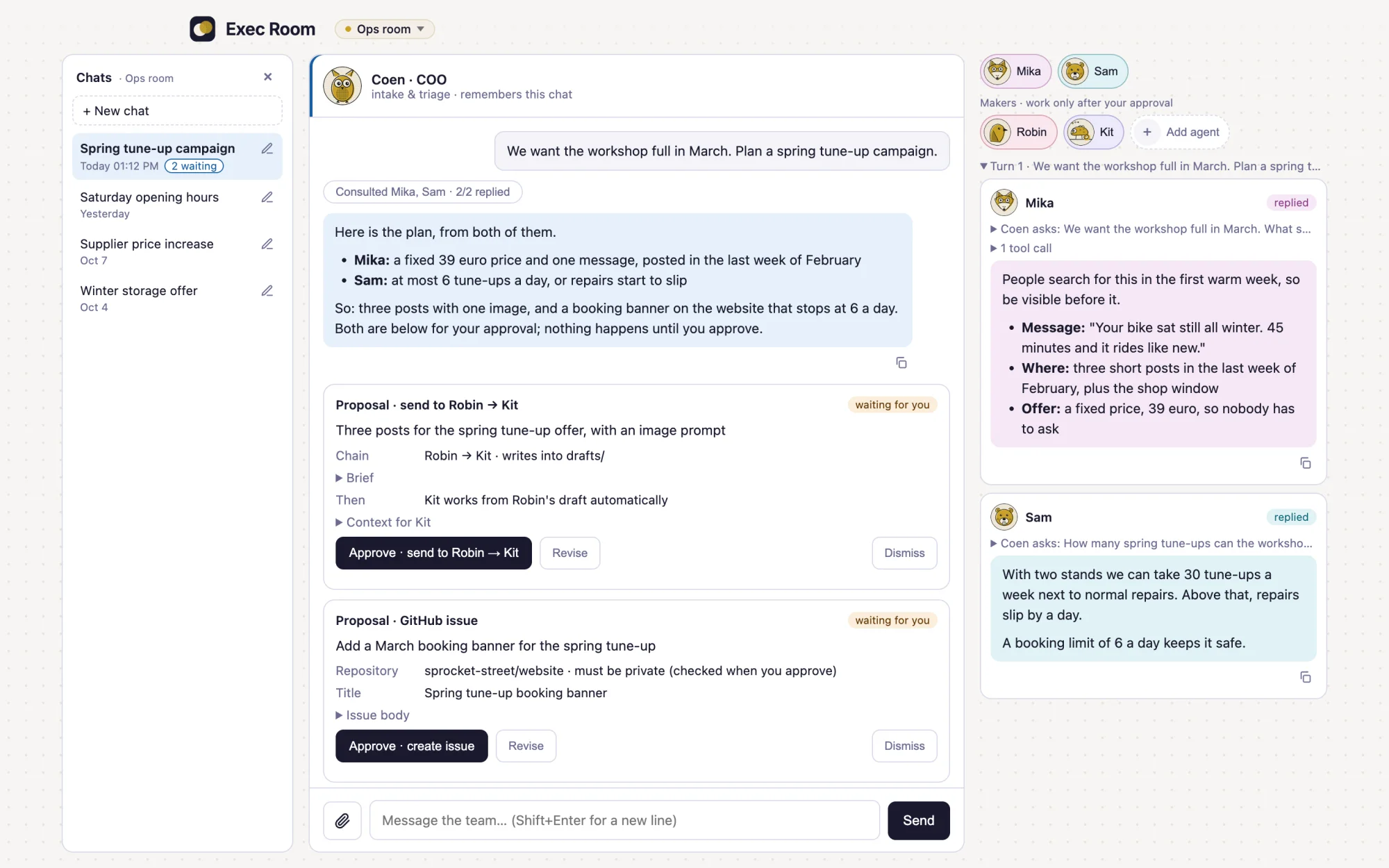The image size is (1389, 868).
Task: Expand Coen's question to Sam
Action: 1151,543
